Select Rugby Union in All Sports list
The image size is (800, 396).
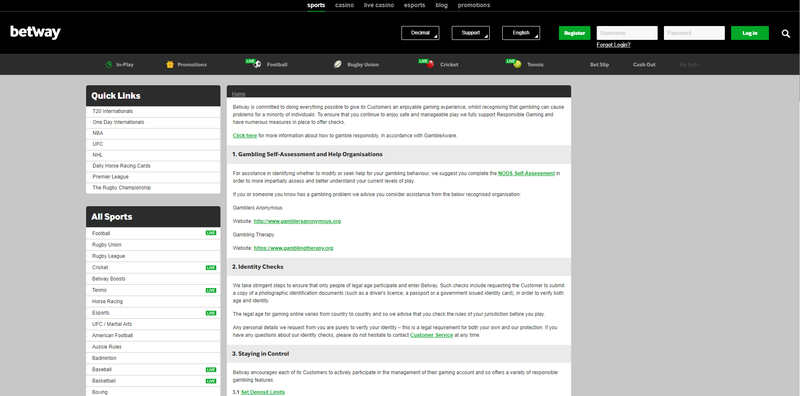pos(153,245)
